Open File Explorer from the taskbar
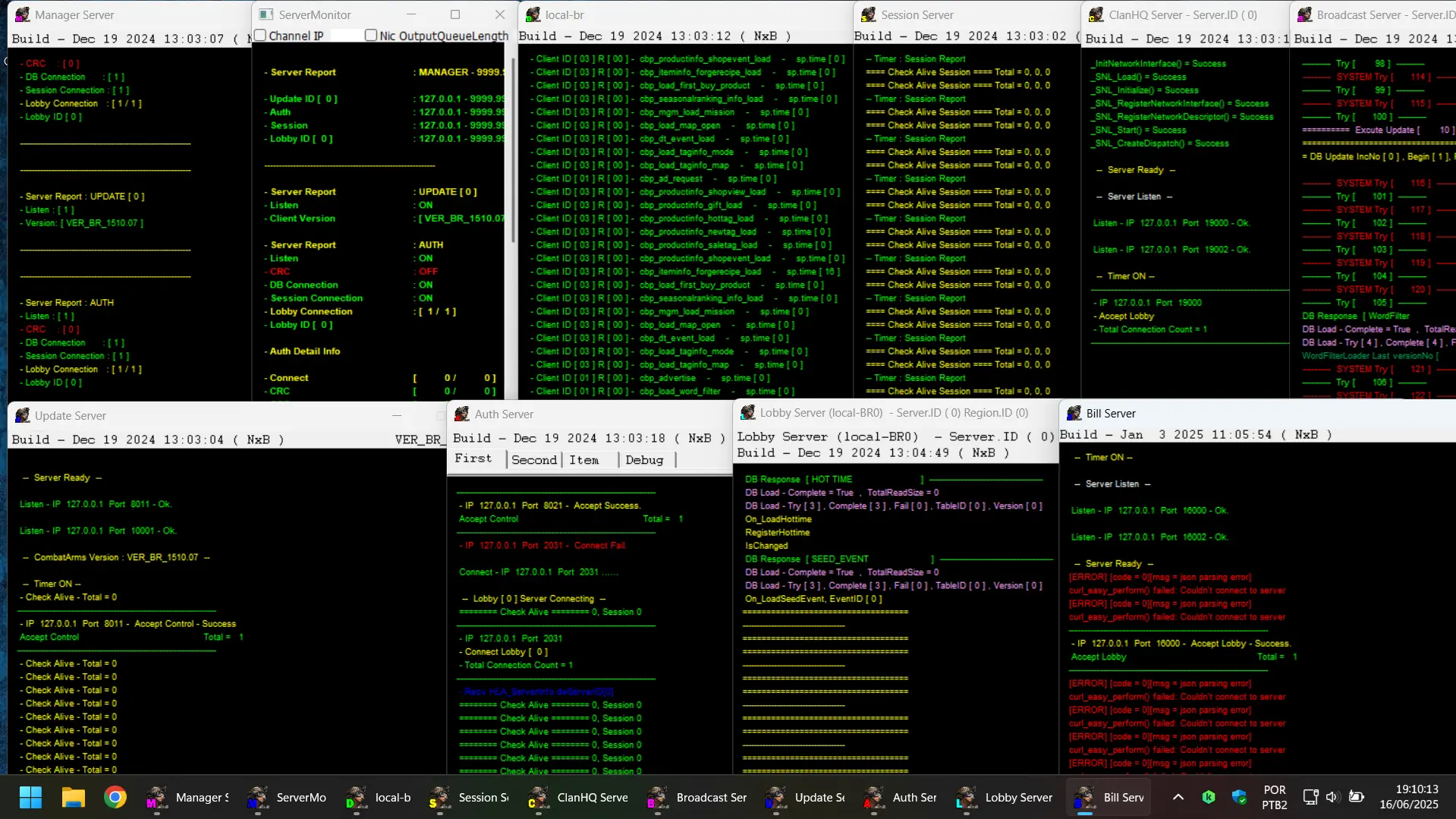The height and width of the screenshot is (819, 1456). (x=73, y=797)
